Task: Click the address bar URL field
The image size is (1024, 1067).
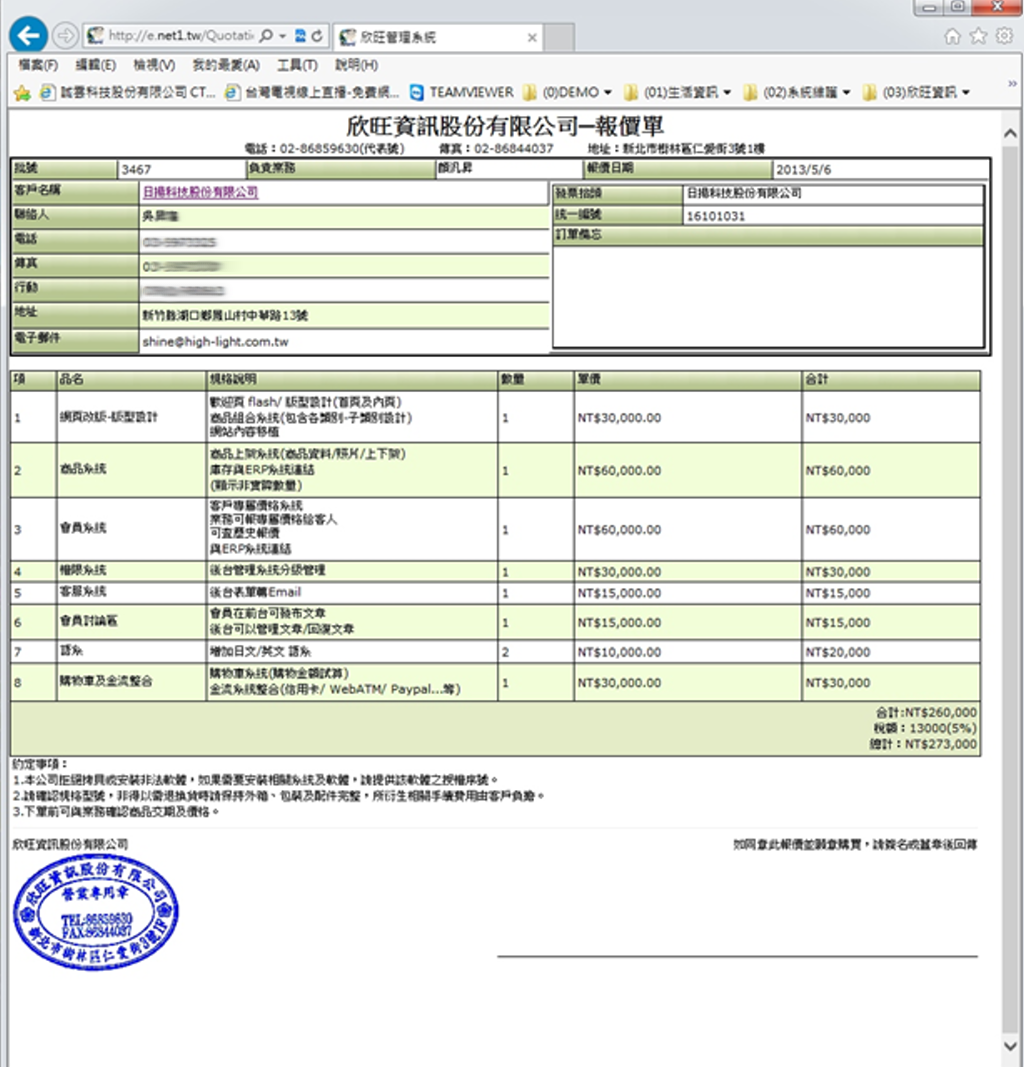Action: pyautogui.click(x=180, y=35)
